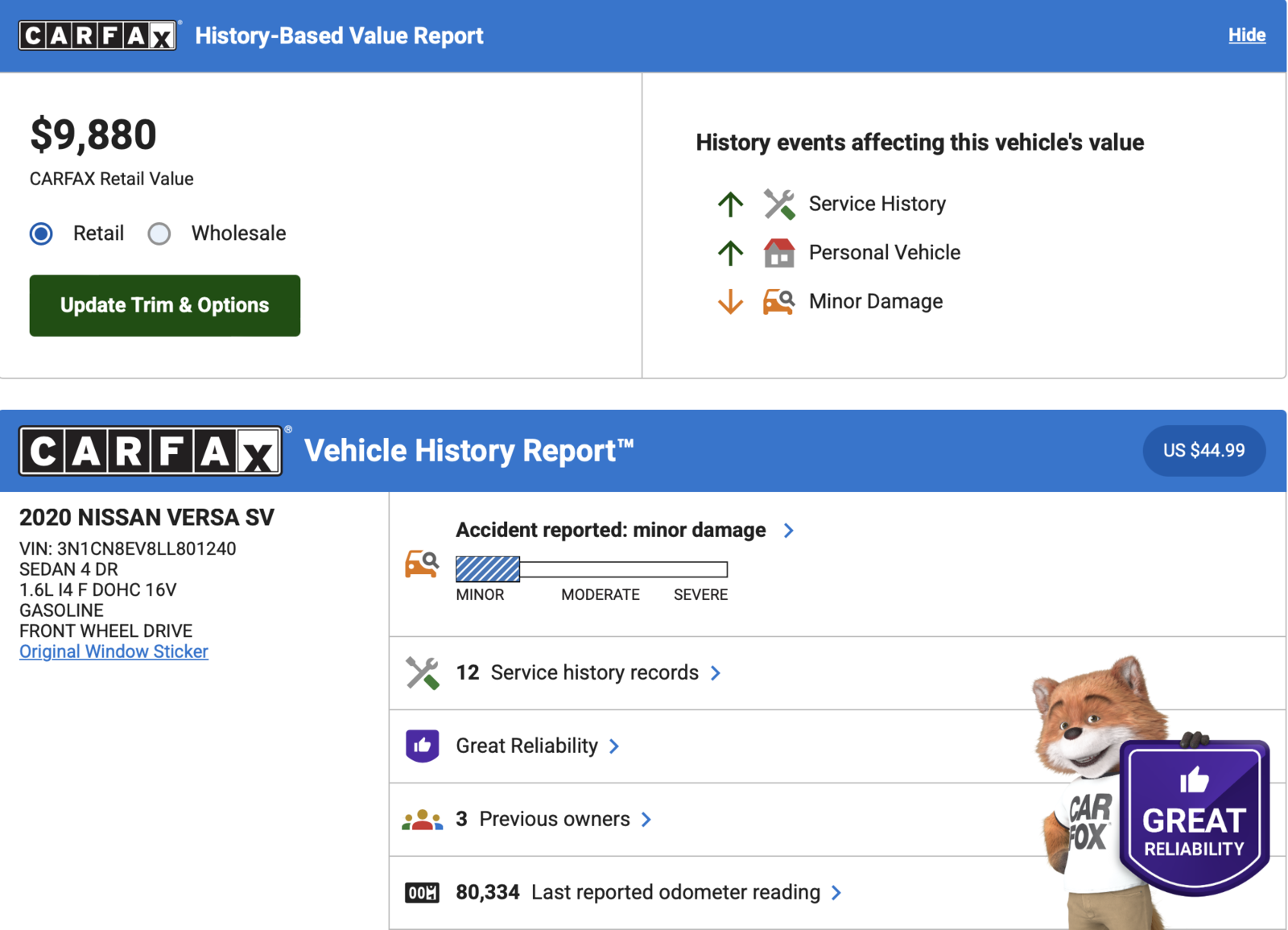
Task: Click the odometer icon beside 80,334
Action: click(x=422, y=893)
